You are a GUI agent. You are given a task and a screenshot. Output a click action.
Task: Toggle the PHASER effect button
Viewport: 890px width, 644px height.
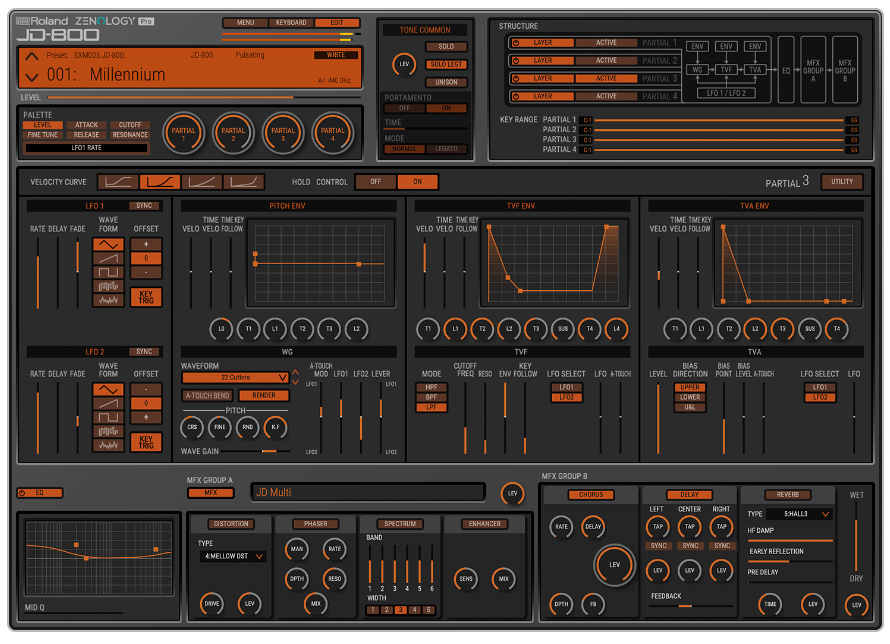316,524
